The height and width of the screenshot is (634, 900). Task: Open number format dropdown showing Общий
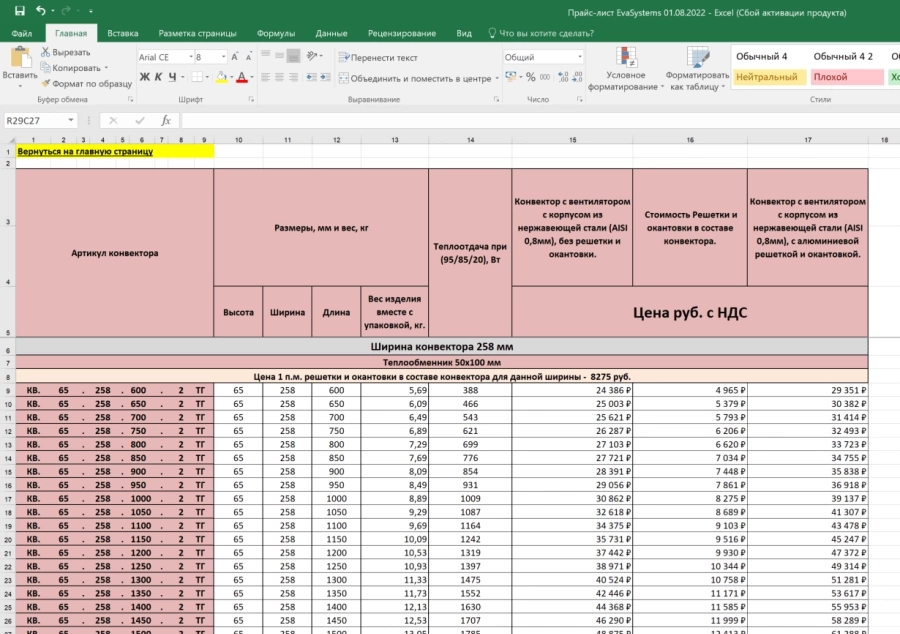tap(580, 57)
